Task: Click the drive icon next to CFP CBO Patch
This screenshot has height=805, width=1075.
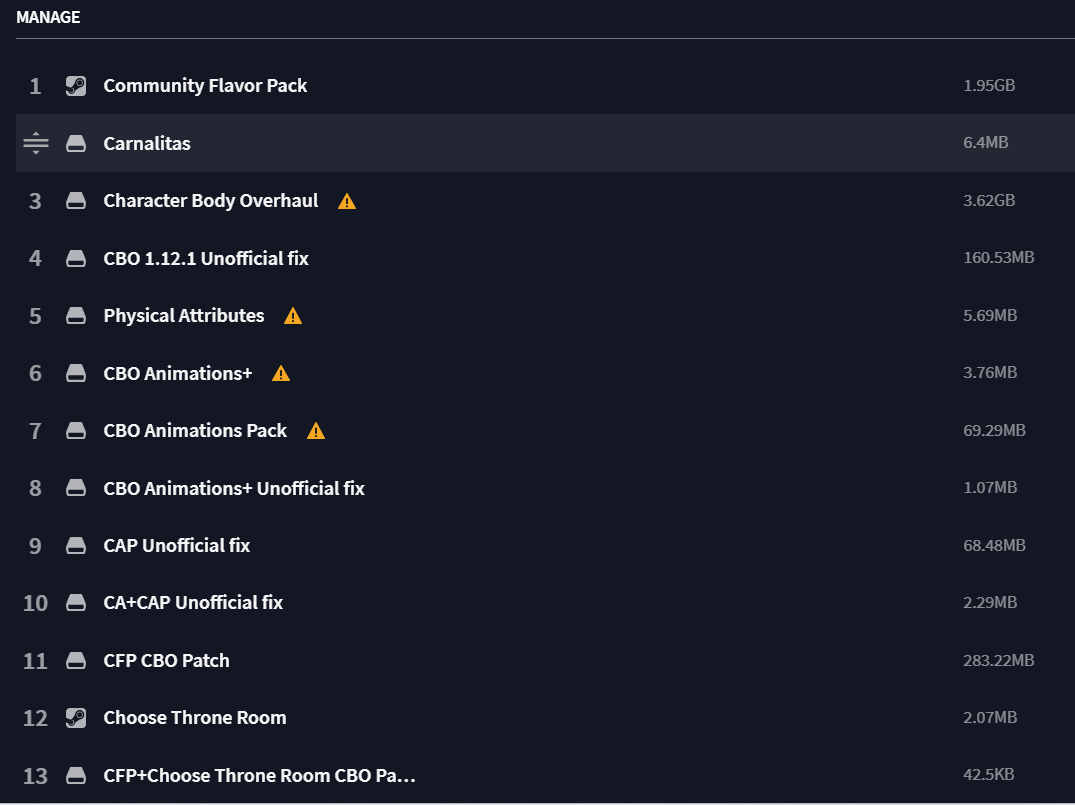Action: (75, 660)
